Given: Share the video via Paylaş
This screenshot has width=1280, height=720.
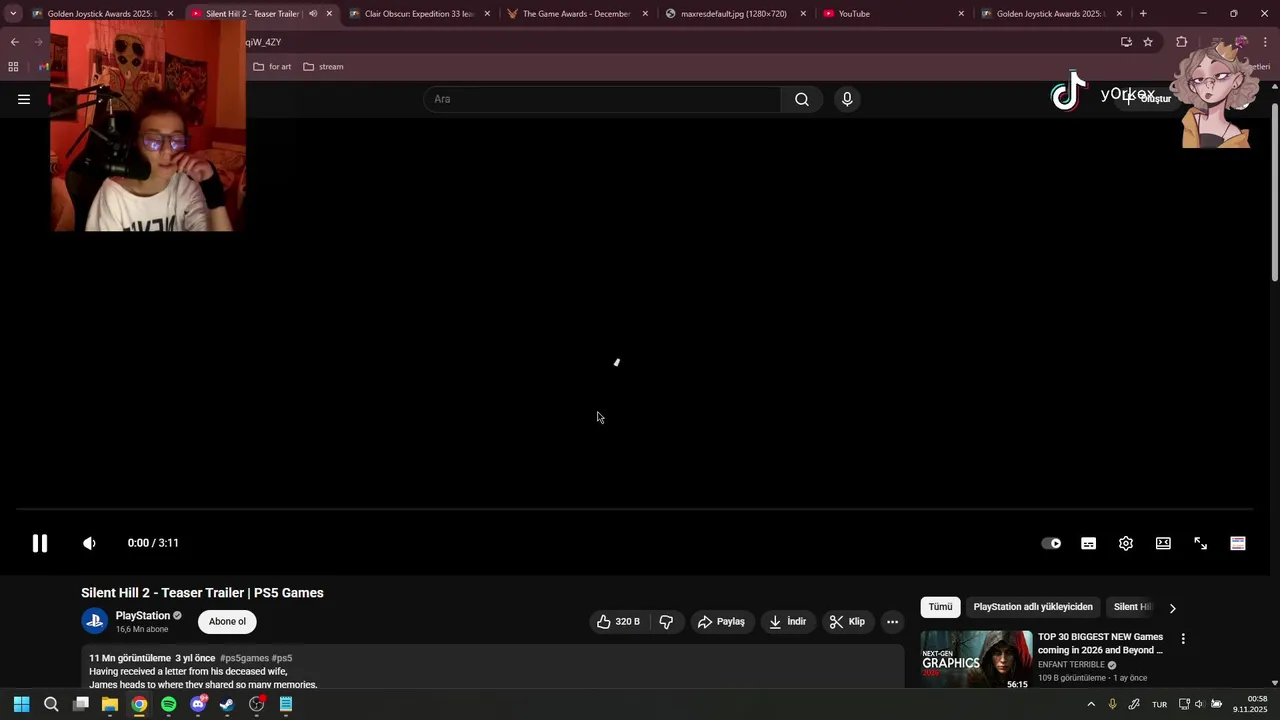Looking at the screenshot, I should point(721,622).
